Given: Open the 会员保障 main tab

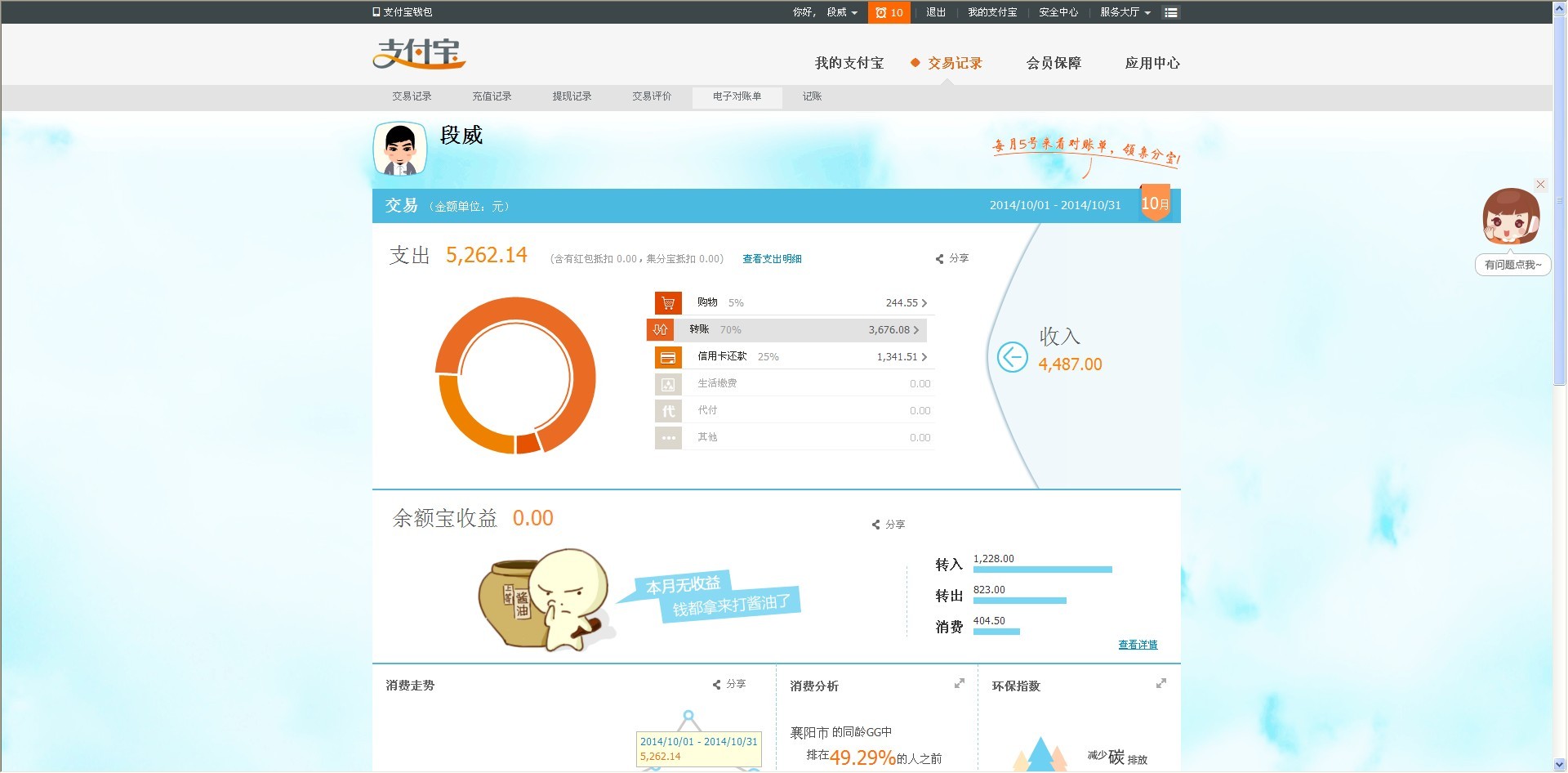Looking at the screenshot, I should [x=1053, y=63].
